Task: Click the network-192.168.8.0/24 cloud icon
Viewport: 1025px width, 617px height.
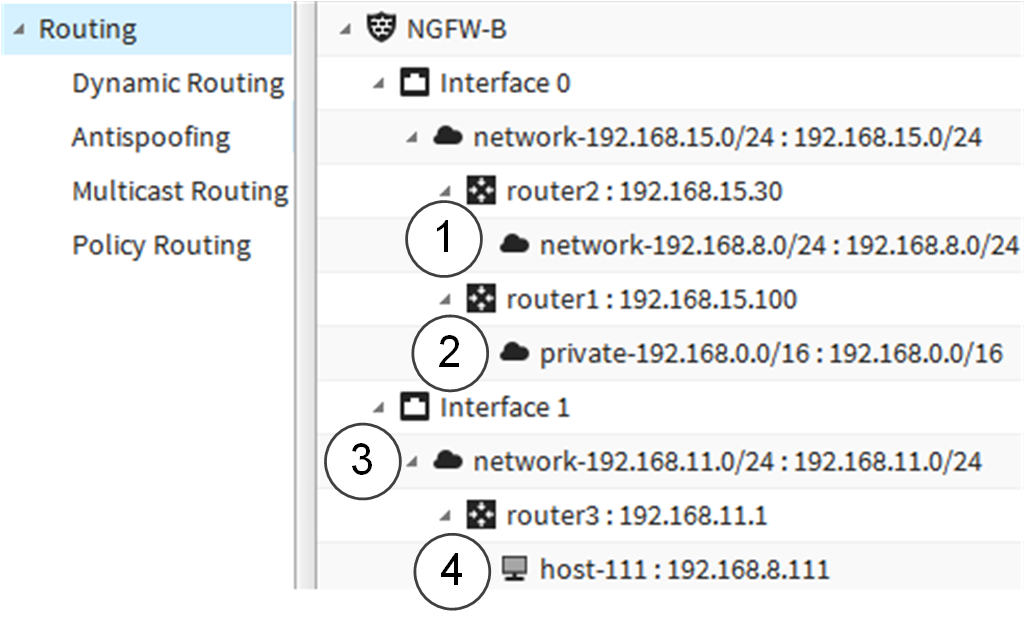Action: coord(514,245)
